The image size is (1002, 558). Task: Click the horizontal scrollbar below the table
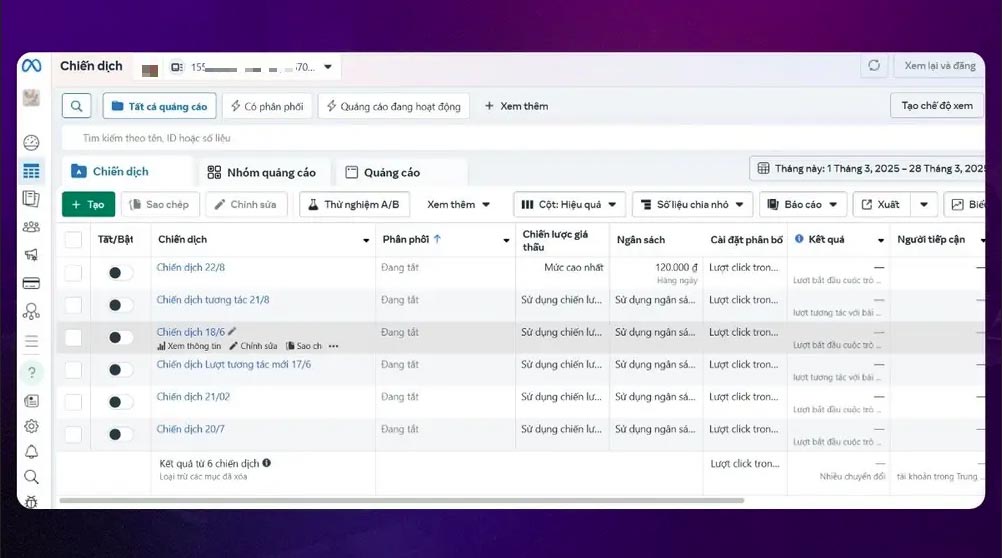(x=401, y=500)
